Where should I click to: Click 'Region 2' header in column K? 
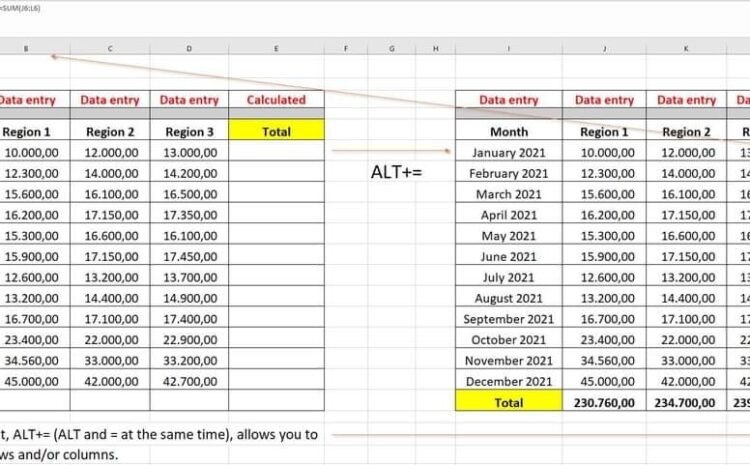point(686,132)
